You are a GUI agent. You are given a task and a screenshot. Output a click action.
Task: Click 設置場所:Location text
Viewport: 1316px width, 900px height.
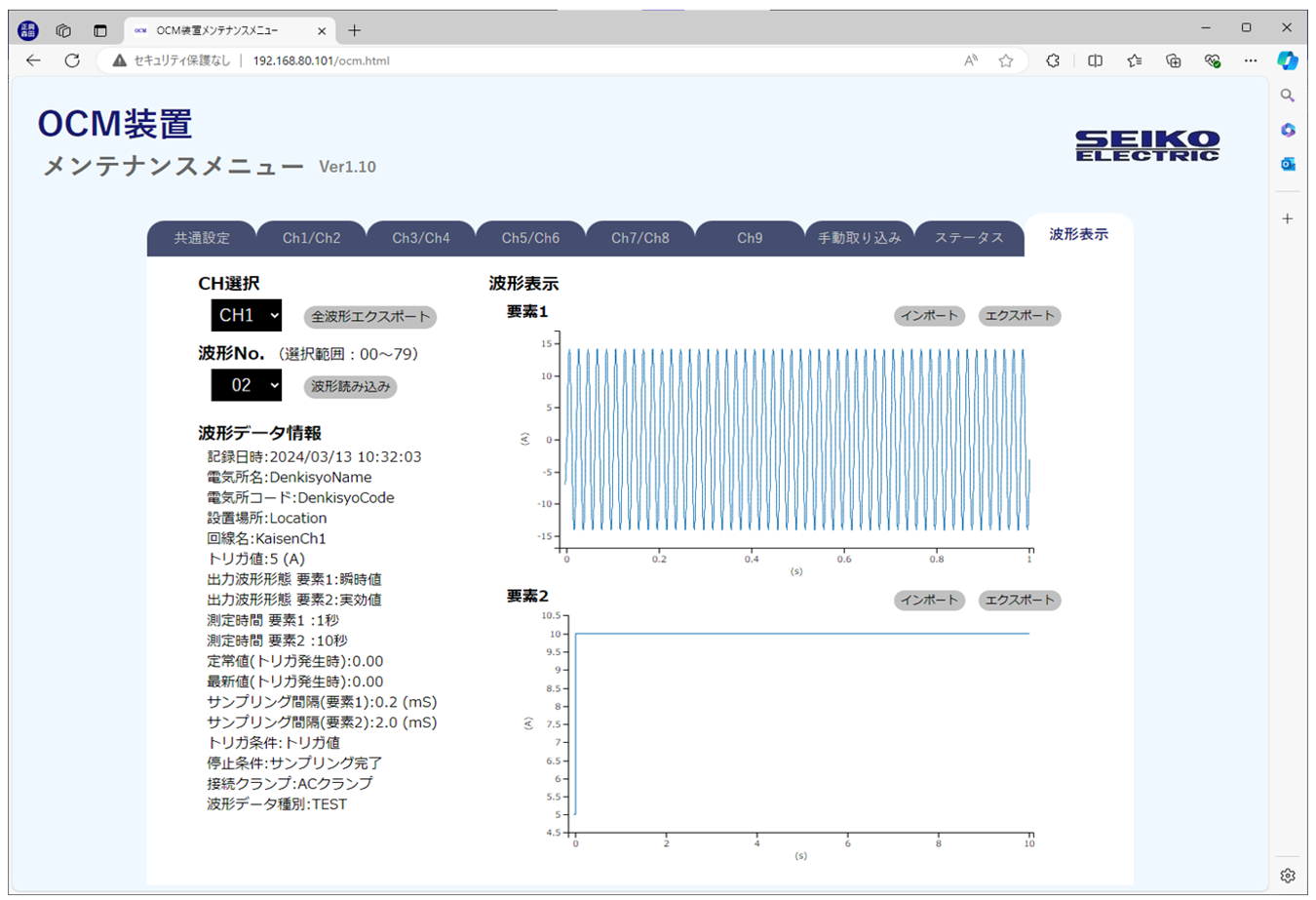point(267,518)
